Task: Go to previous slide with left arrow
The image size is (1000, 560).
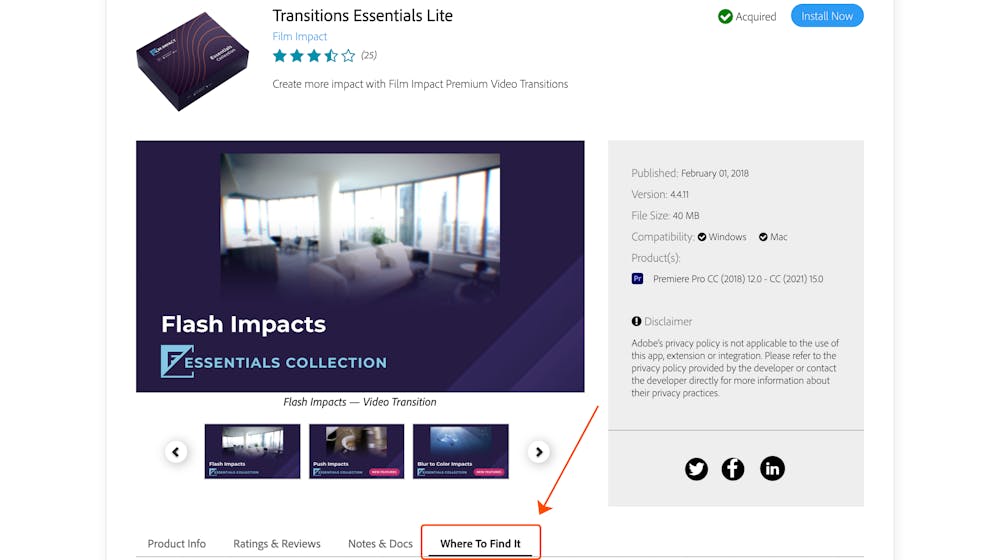Action: 176,452
